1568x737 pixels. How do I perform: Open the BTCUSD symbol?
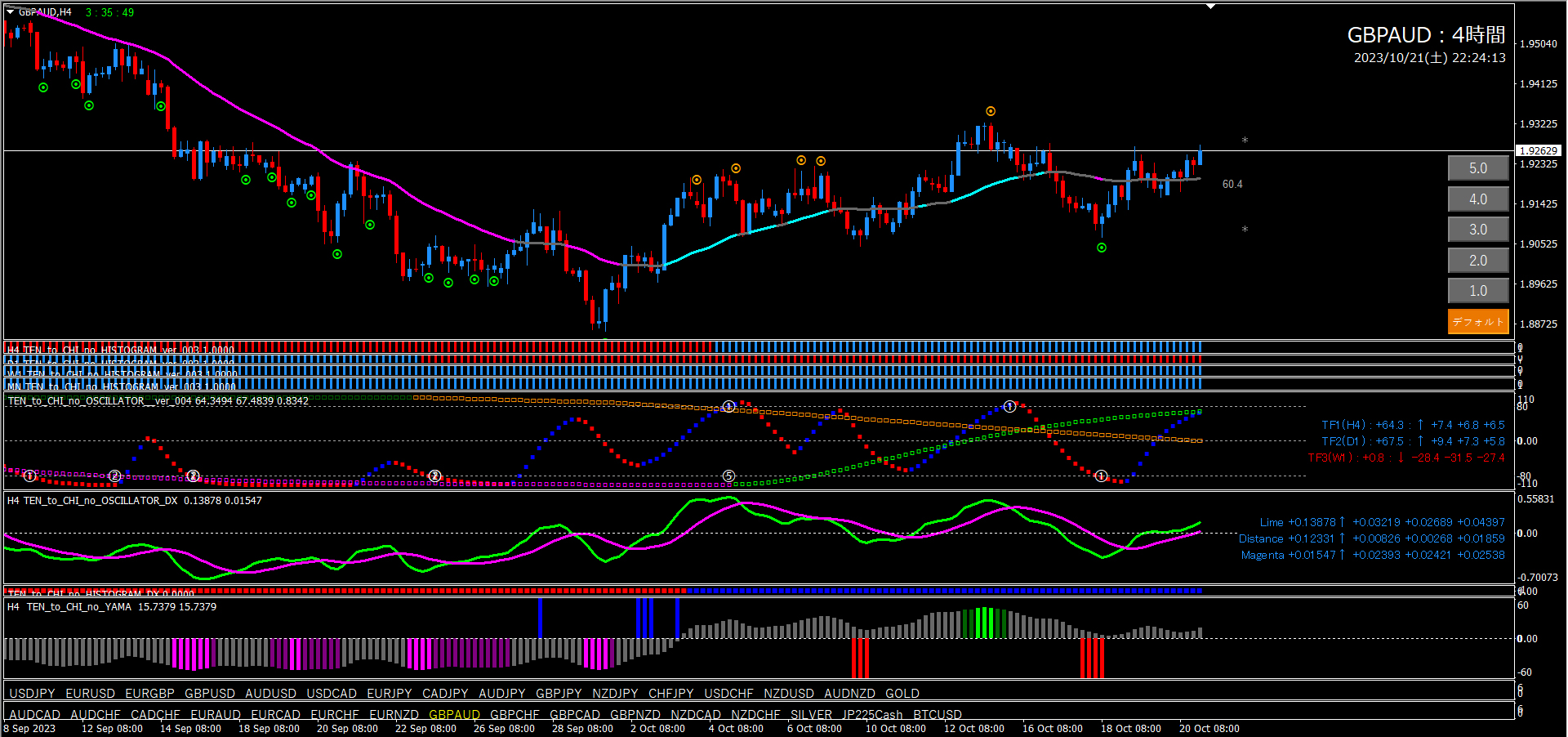(x=938, y=715)
